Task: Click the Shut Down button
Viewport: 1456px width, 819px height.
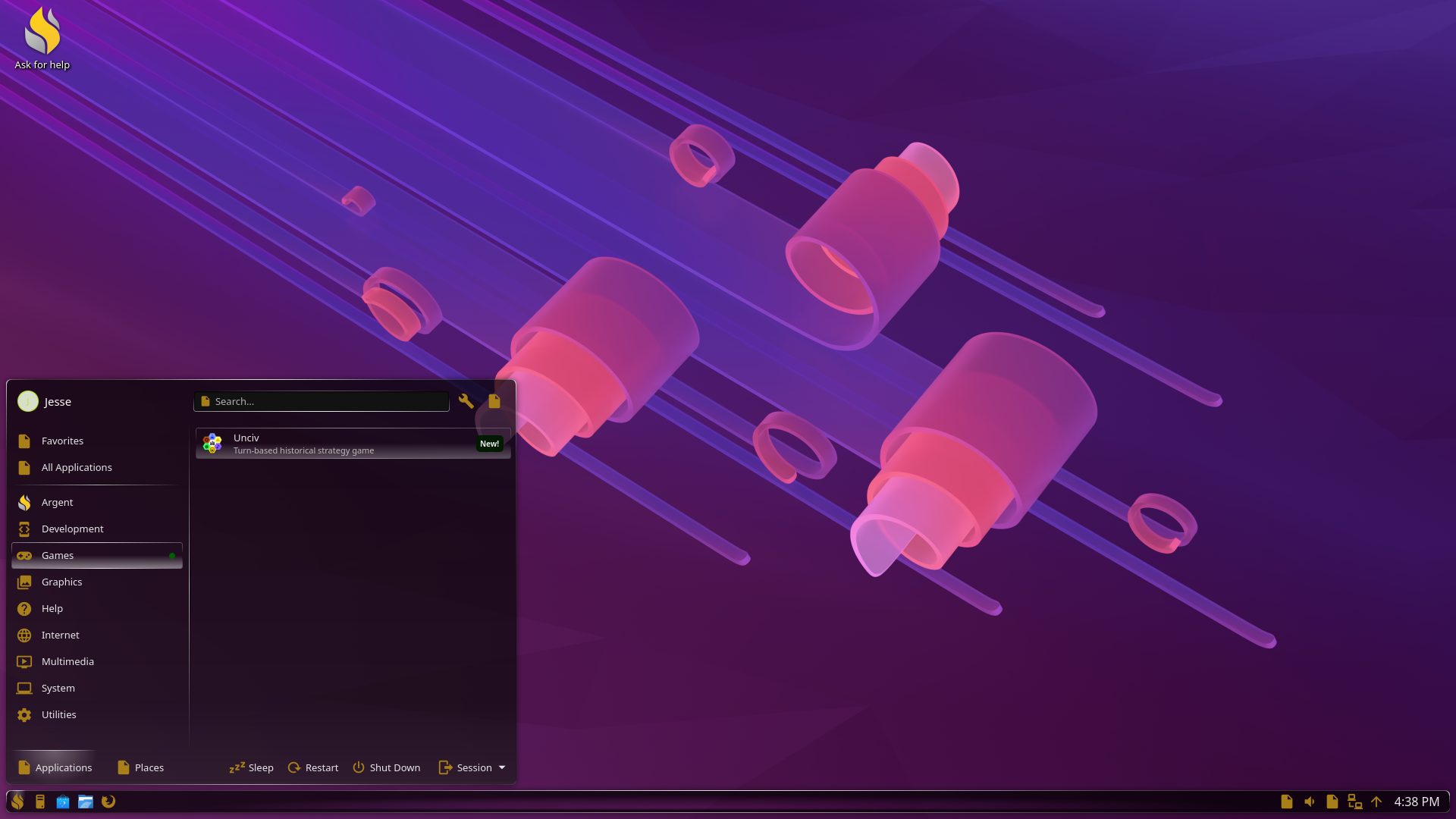Action: point(387,767)
